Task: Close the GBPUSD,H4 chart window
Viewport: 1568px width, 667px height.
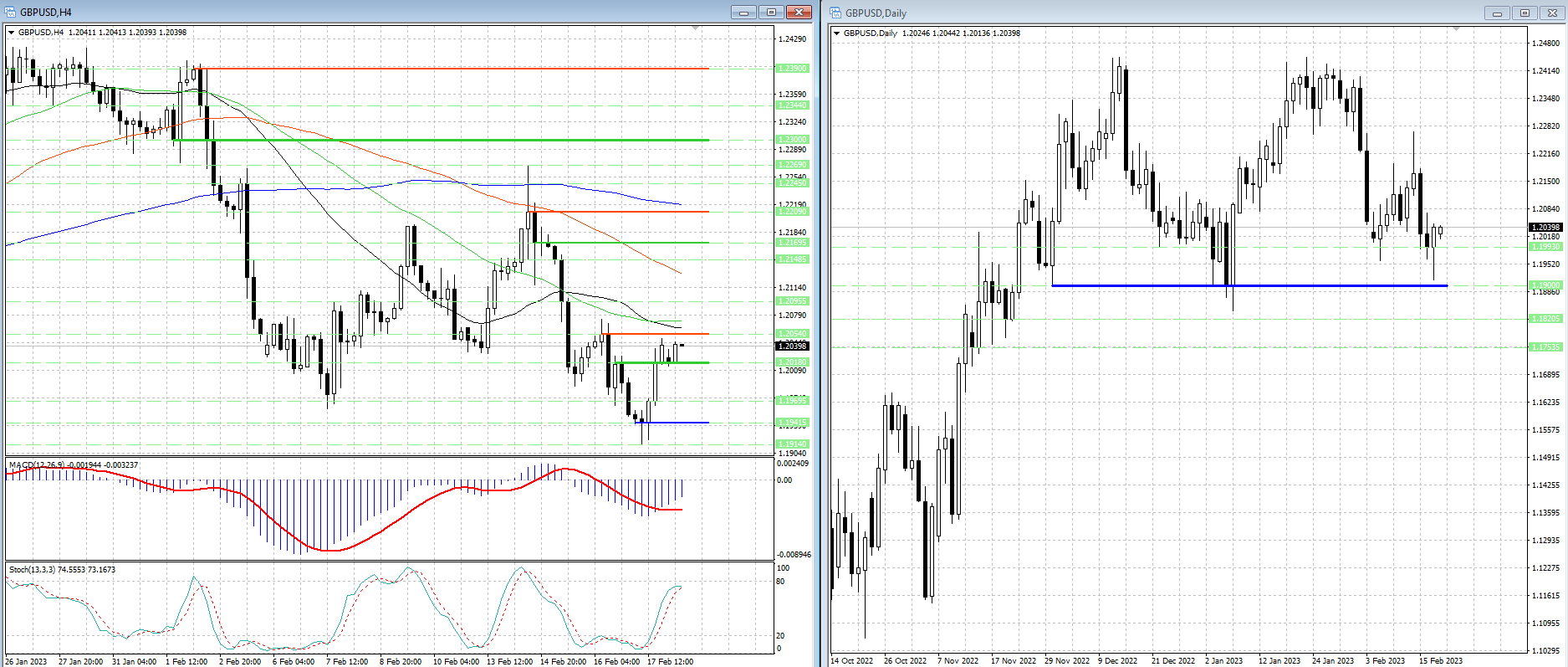Action: point(799,12)
